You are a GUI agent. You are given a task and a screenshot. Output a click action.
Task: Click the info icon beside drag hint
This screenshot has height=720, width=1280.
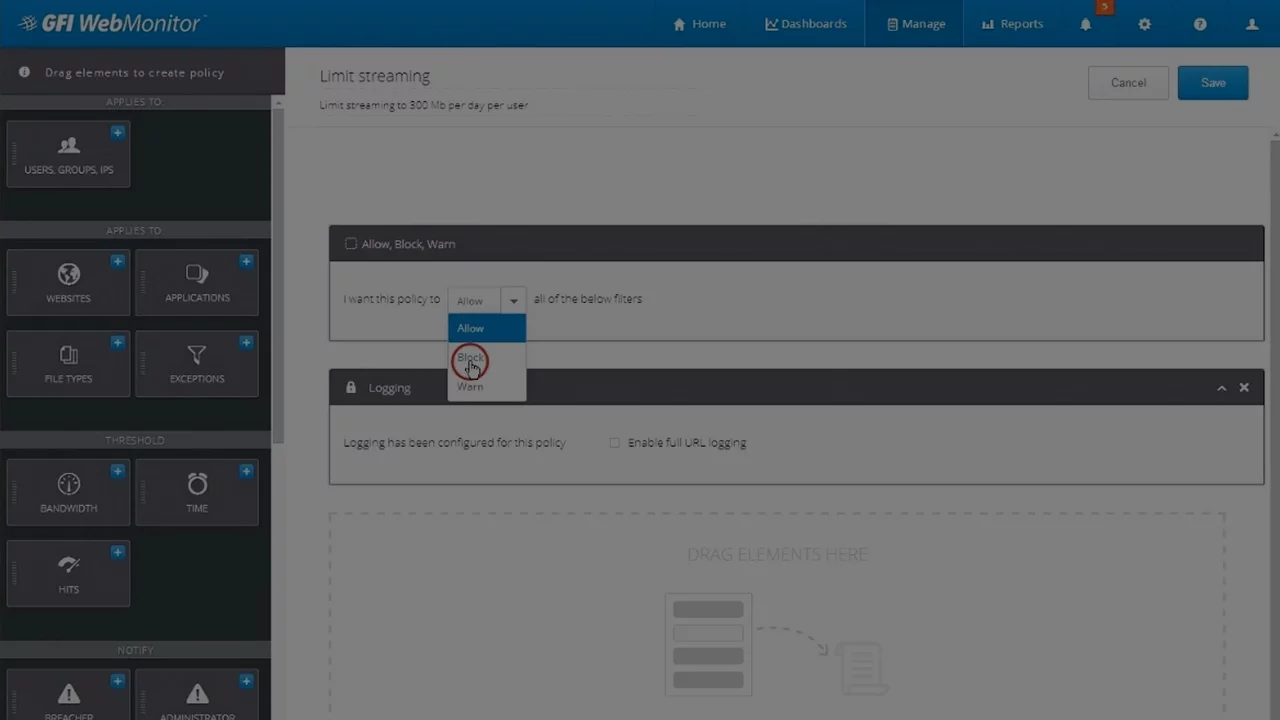[24, 72]
